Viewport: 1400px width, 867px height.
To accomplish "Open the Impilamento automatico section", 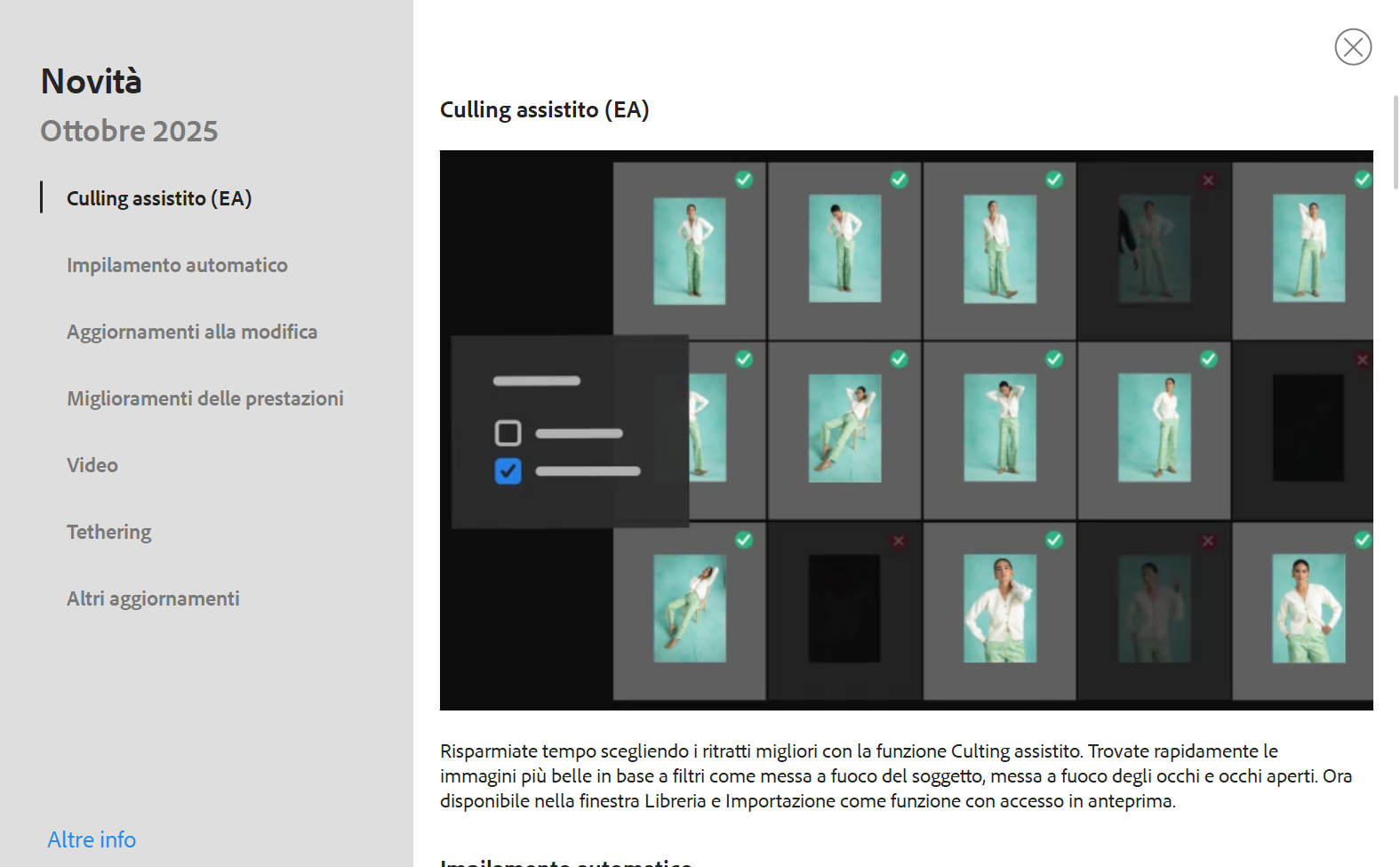I will click(177, 265).
